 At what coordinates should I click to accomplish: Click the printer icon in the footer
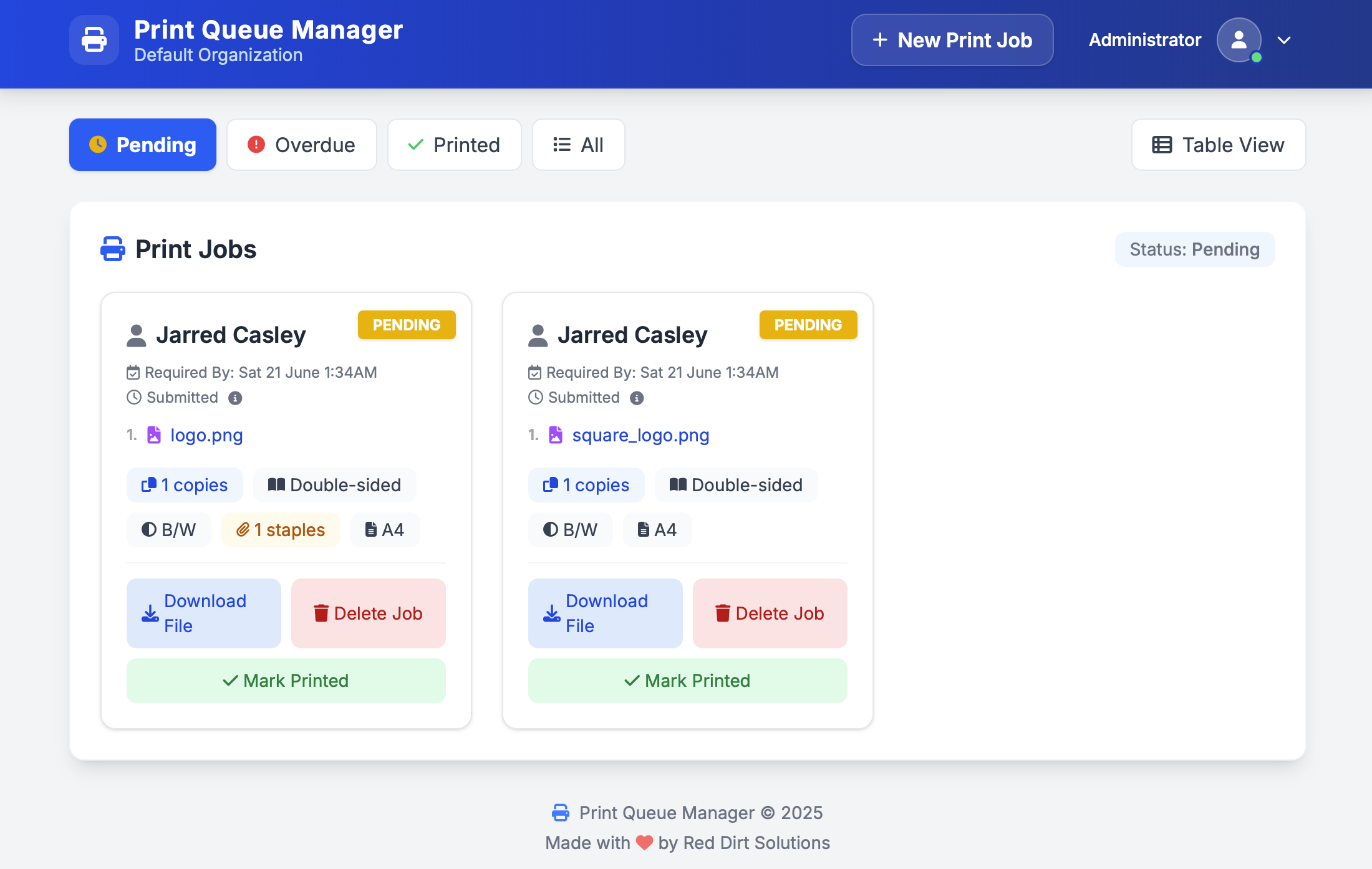561,813
